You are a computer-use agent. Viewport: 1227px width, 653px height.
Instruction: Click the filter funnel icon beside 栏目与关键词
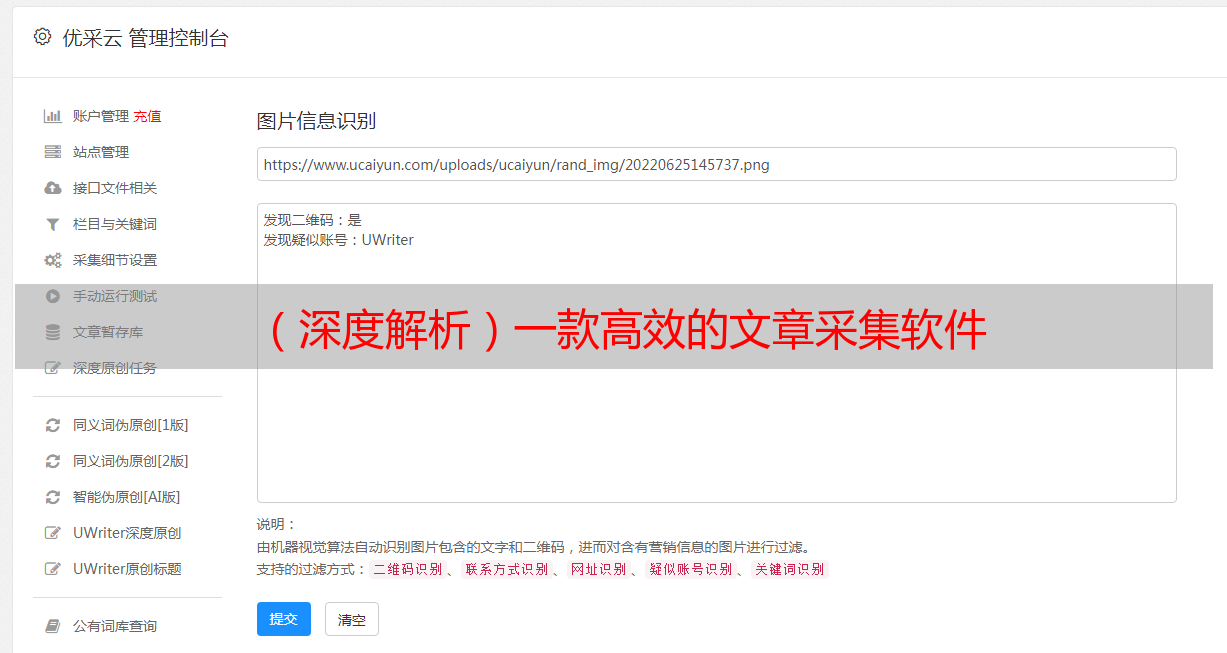pyautogui.click(x=53, y=224)
